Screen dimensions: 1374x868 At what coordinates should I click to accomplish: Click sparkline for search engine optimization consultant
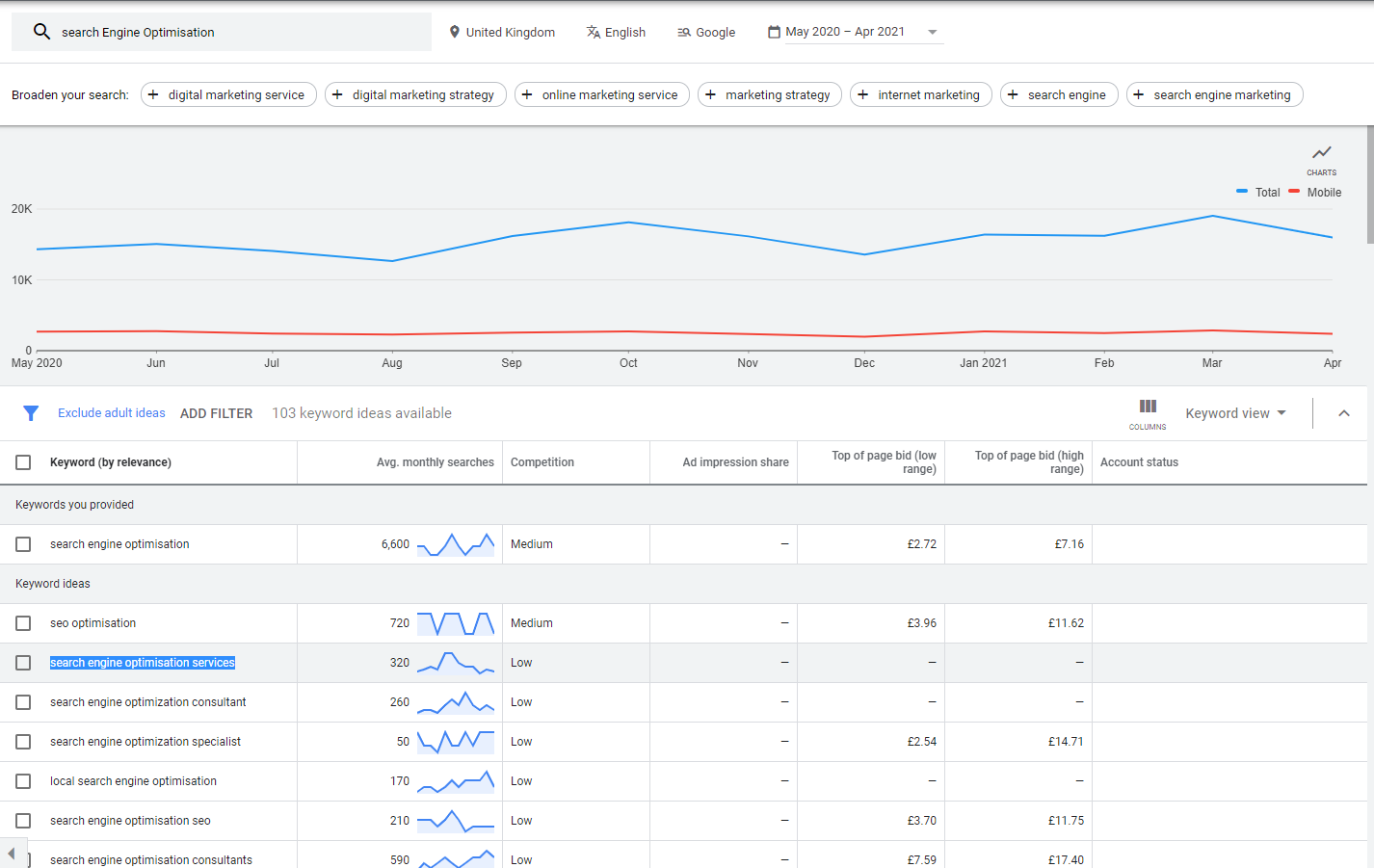tap(456, 702)
